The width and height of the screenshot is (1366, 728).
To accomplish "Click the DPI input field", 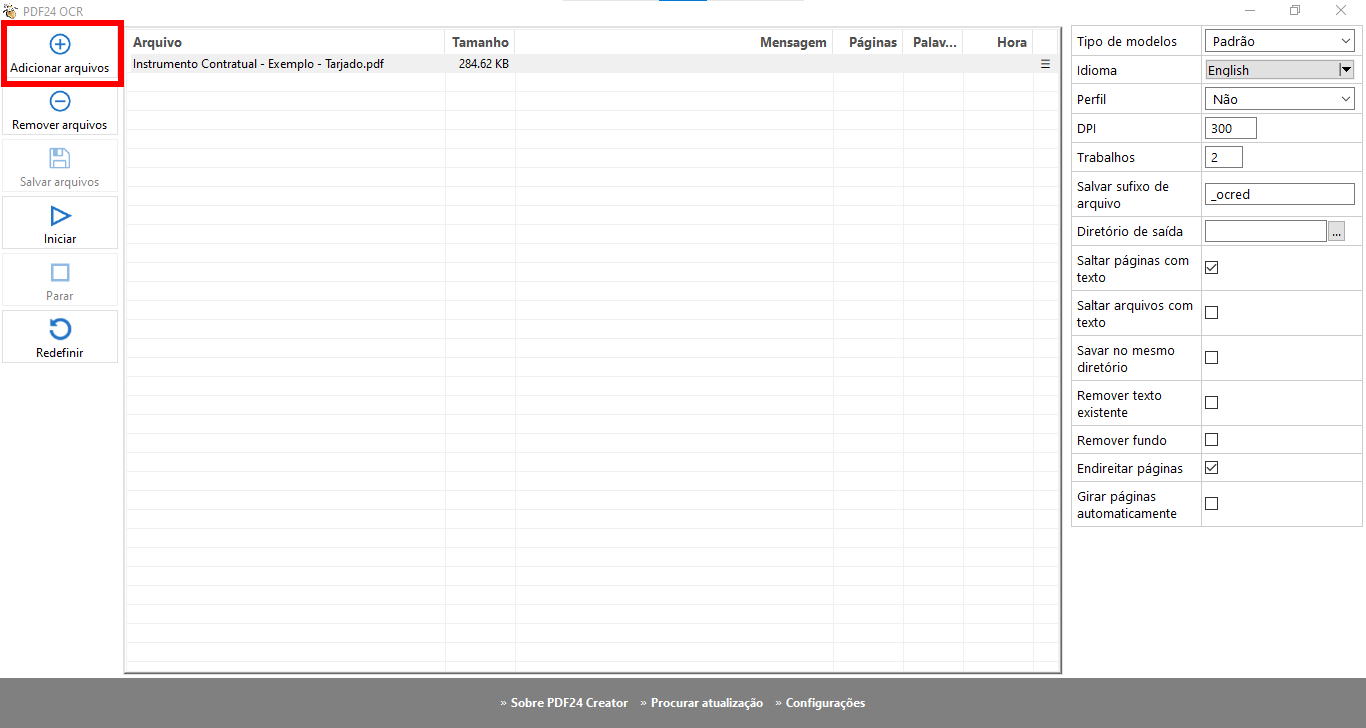I will 1230,128.
